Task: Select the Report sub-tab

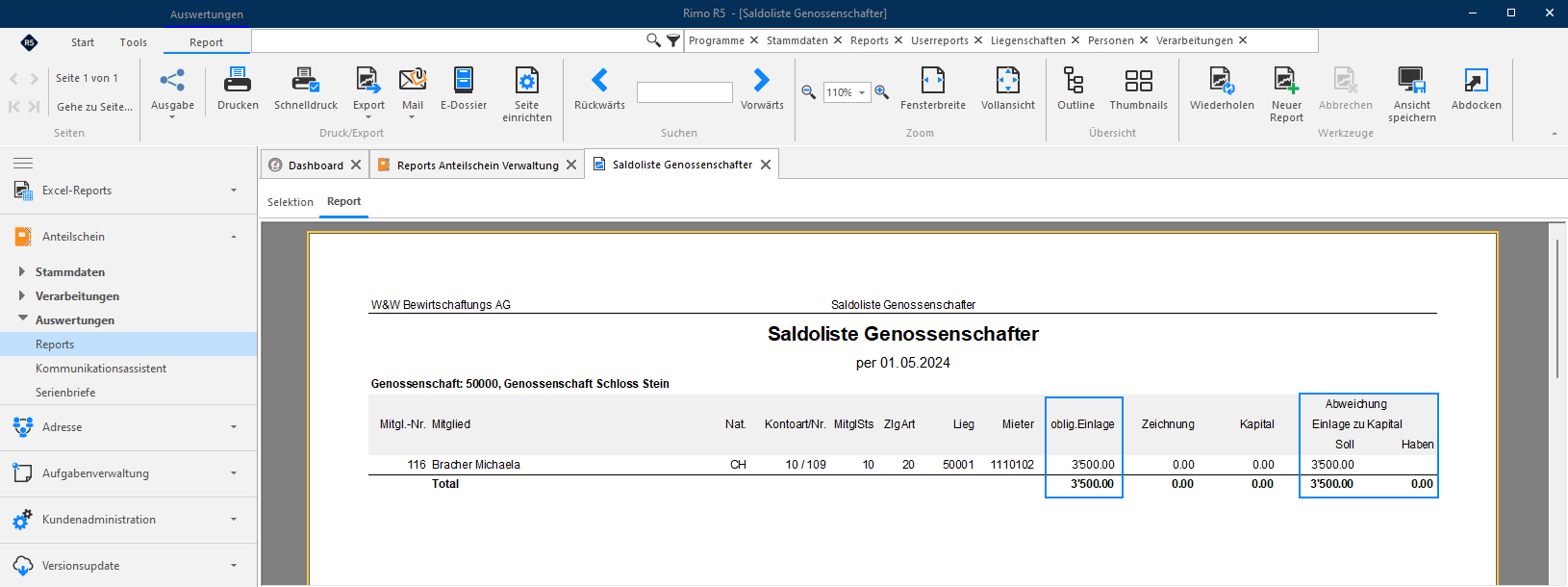Action: [343, 201]
